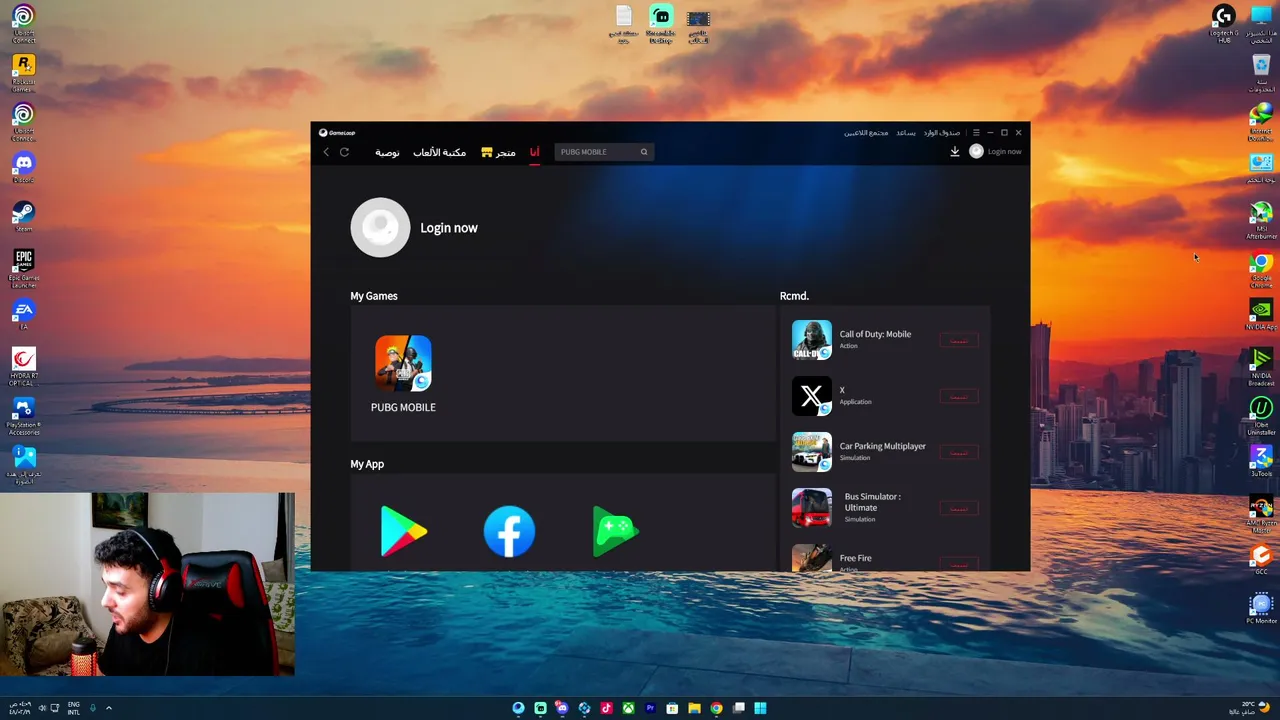
Task: Click install button for Call of Duty: Mobile
Action: pos(958,341)
